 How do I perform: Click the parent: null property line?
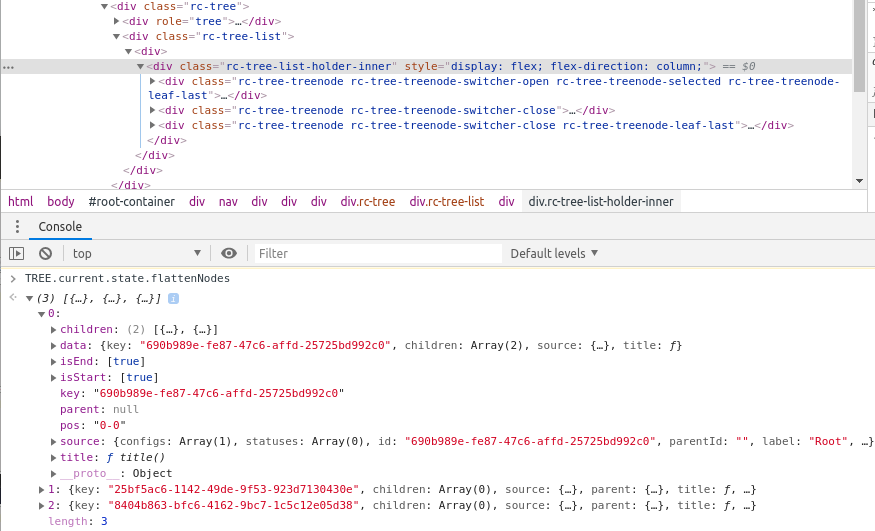(x=99, y=409)
